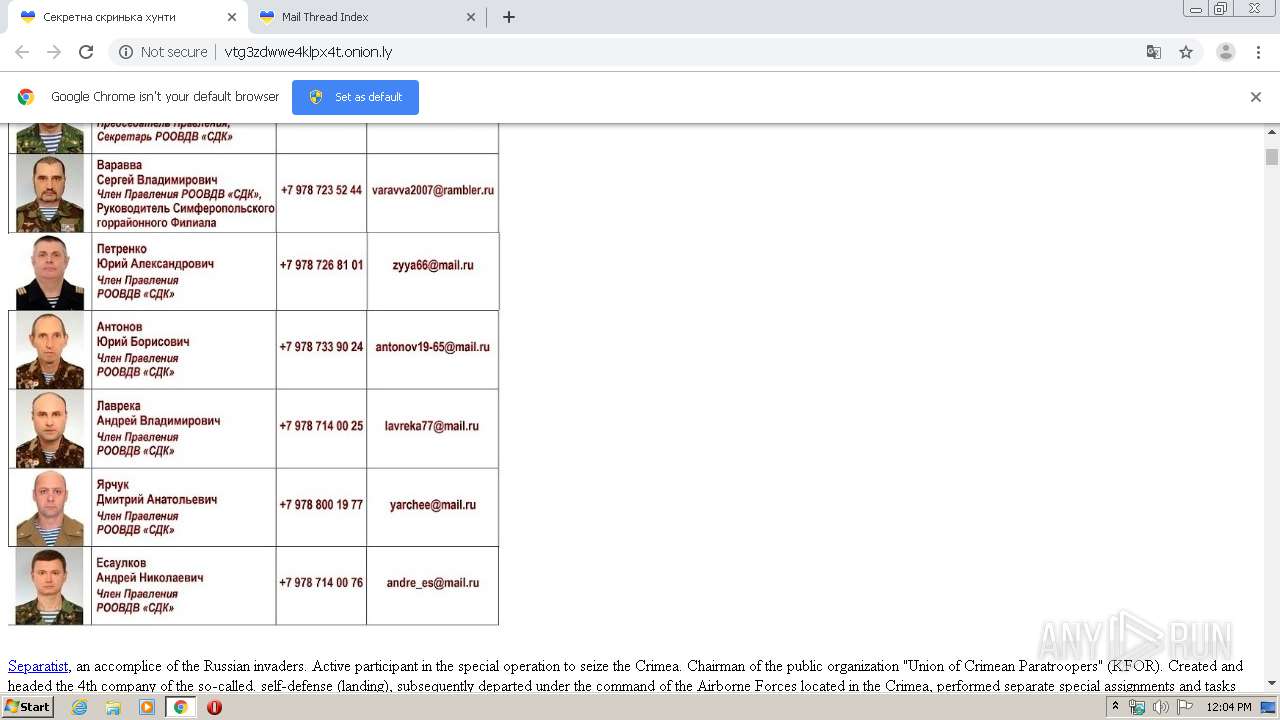This screenshot has height=720, width=1280.
Task: Click name Ярчук Дмитрий Анатольевич
Action: point(157,492)
